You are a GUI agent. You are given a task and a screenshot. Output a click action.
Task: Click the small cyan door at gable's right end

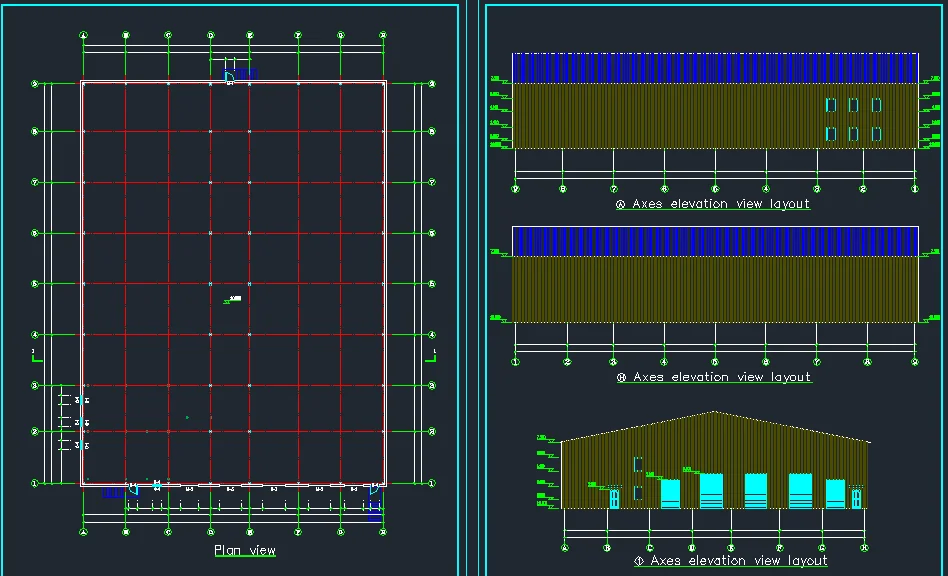[856, 497]
